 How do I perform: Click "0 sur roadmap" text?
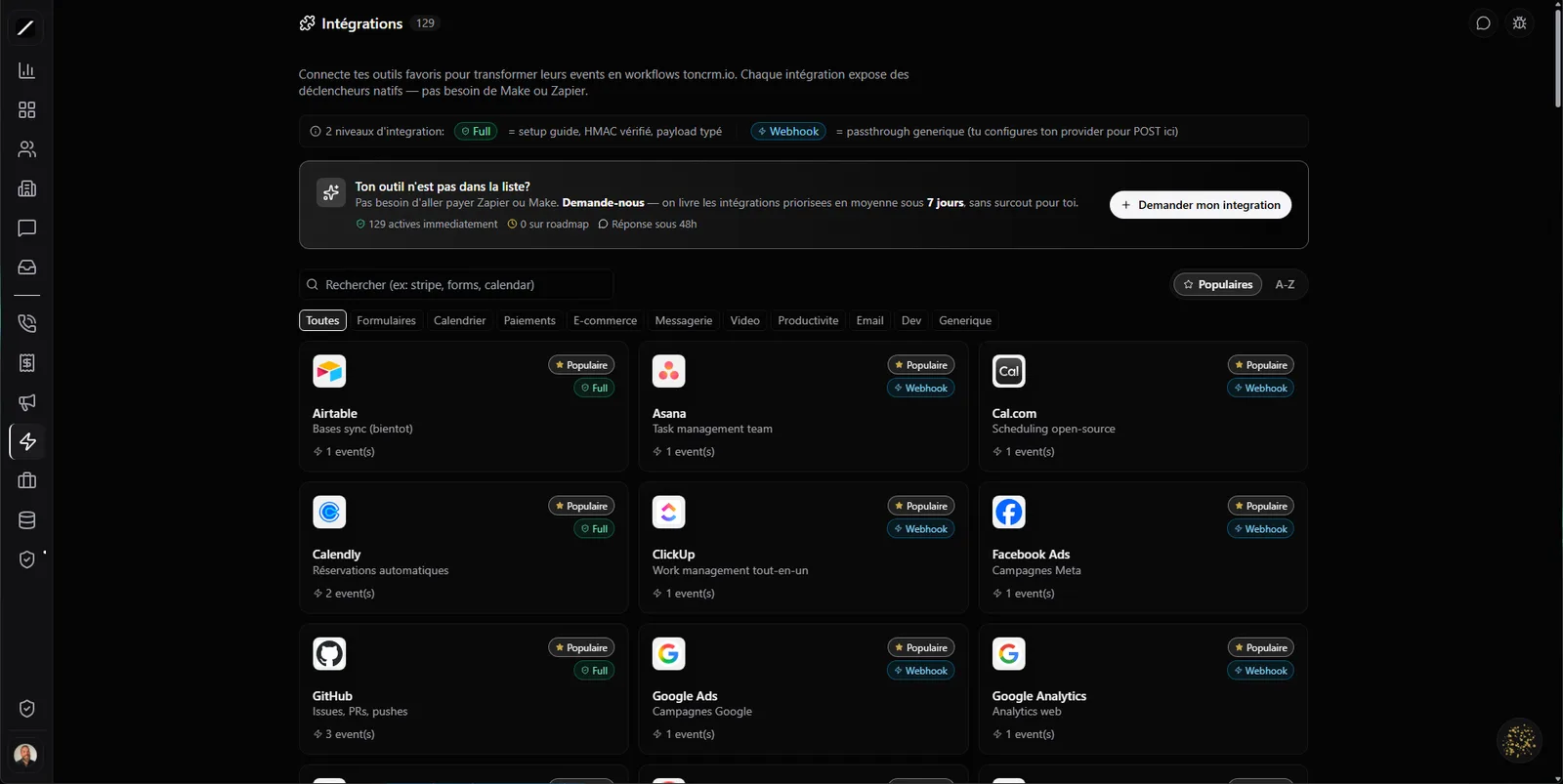pos(554,224)
